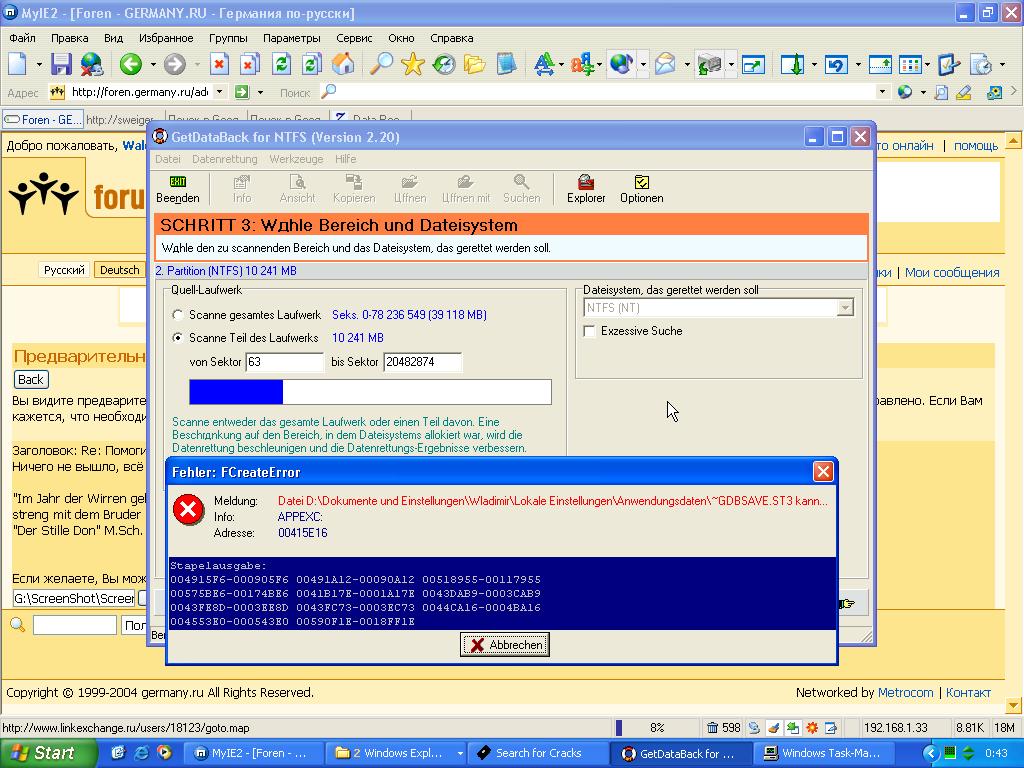Click the von Sektor input field
This screenshot has width=1024, height=768.
[284, 362]
